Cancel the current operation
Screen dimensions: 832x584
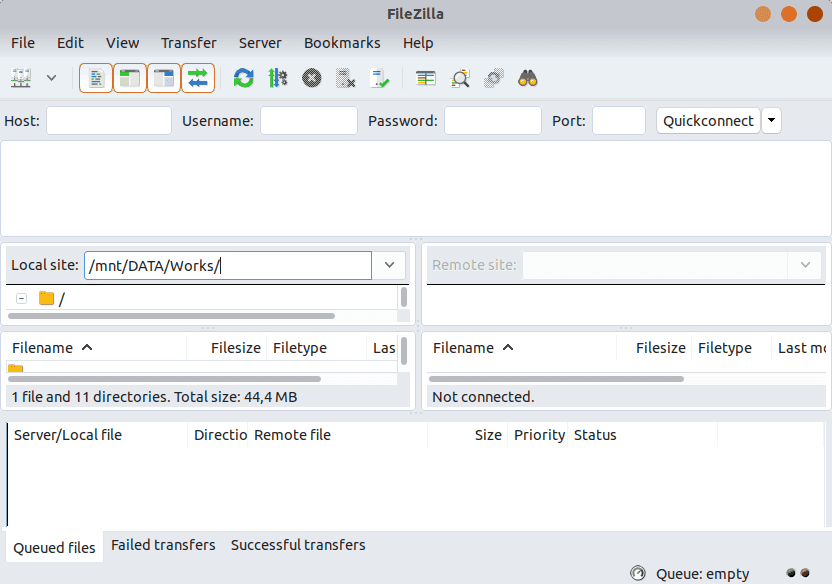311,78
